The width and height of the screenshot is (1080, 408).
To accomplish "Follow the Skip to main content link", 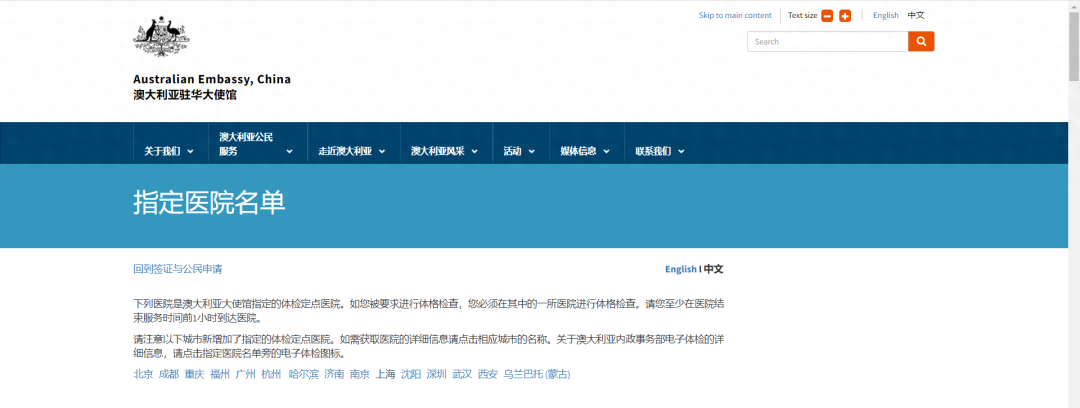I will pos(735,16).
